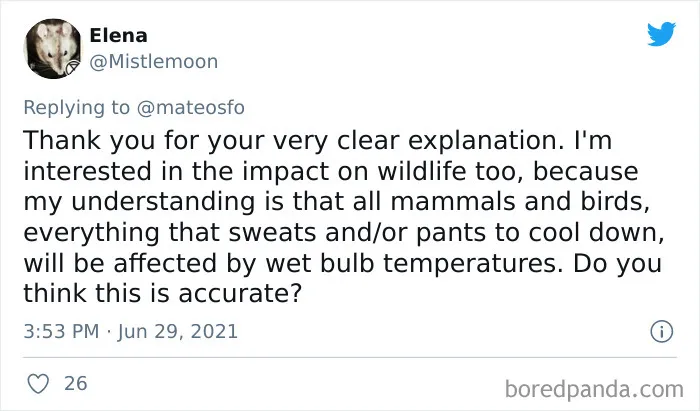The width and height of the screenshot is (700, 411).
Task: Open Elena's rat profile picture
Action: pos(53,49)
